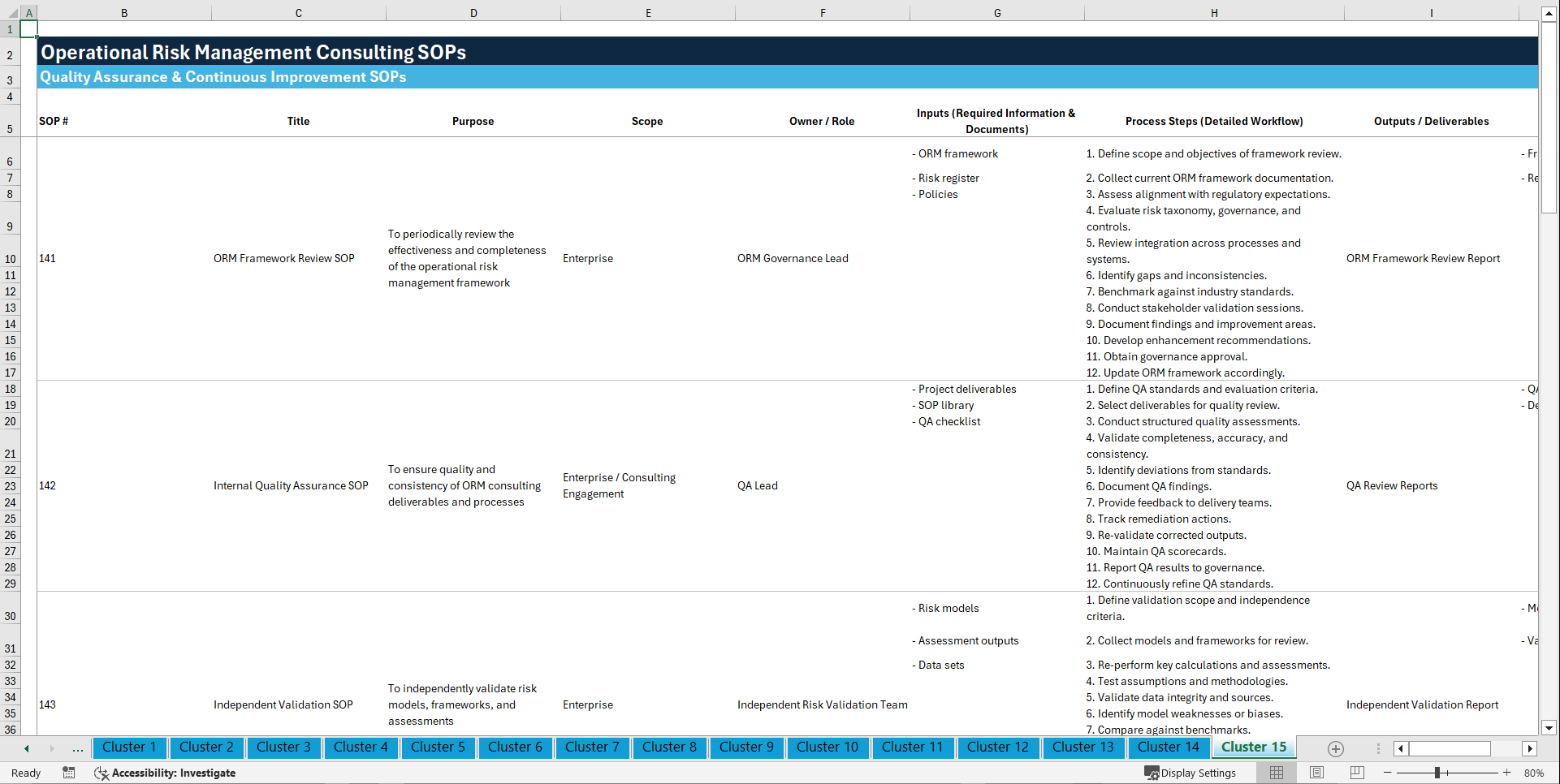Add a new worksheet with the plus button
Image resolution: width=1560 pixels, height=784 pixels.
coord(1334,748)
